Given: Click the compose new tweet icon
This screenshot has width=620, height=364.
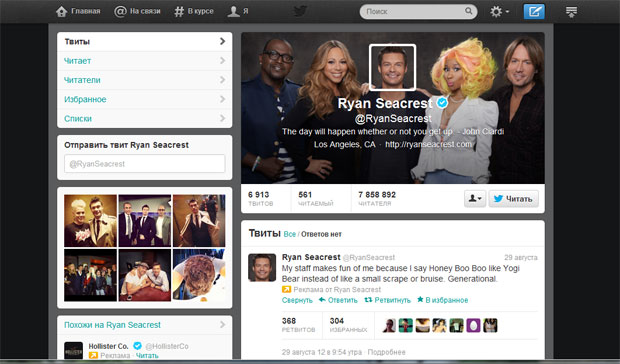Looking at the screenshot, I should pos(534,11).
